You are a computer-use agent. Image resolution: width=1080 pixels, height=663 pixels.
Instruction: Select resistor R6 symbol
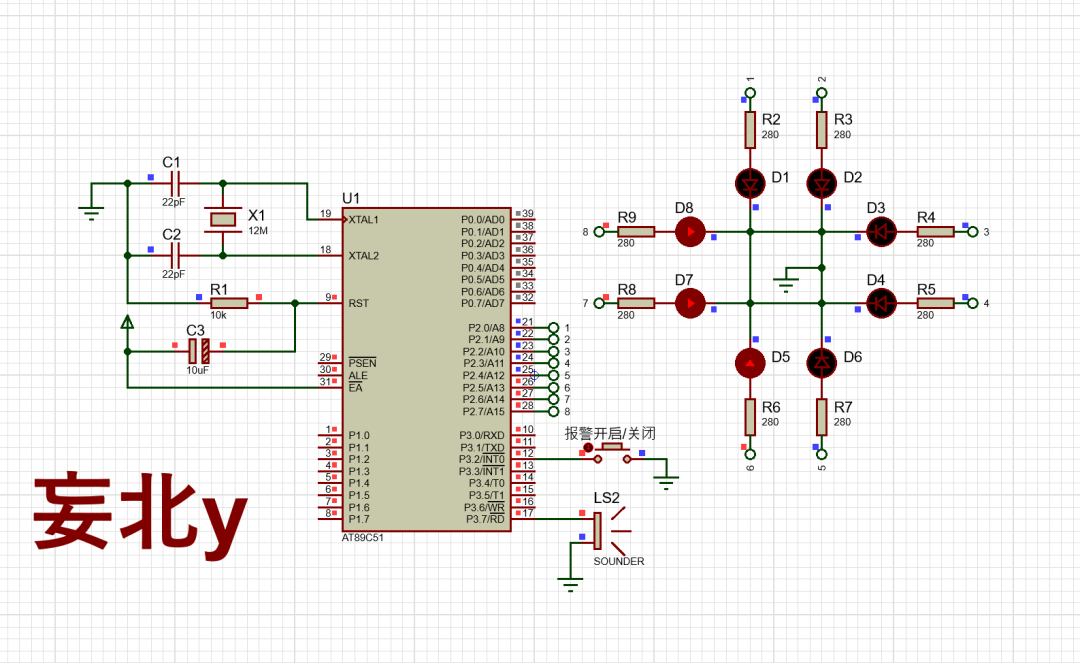(x=750, y=417)
